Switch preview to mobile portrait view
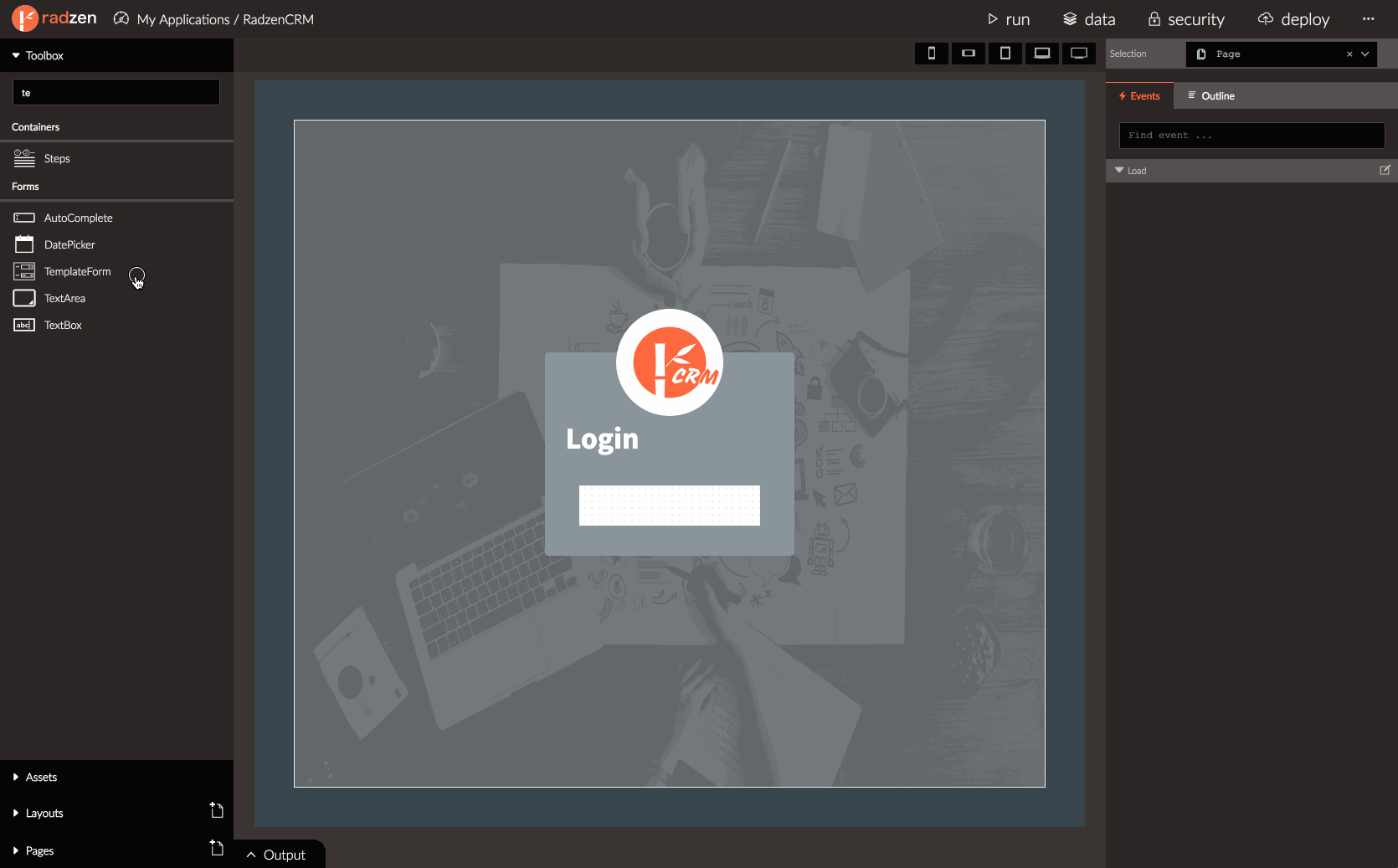Screen dimensions: 1398x868 click(x=931, y=54)
